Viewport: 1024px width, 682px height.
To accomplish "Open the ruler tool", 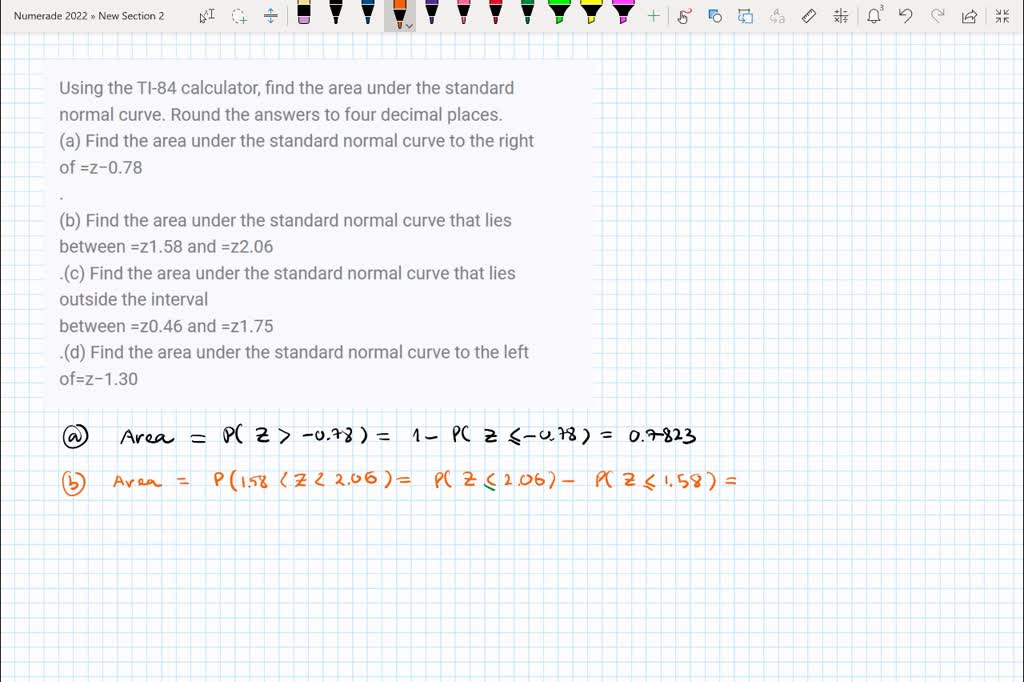I will pyautogui.click(x=809, y=16).
